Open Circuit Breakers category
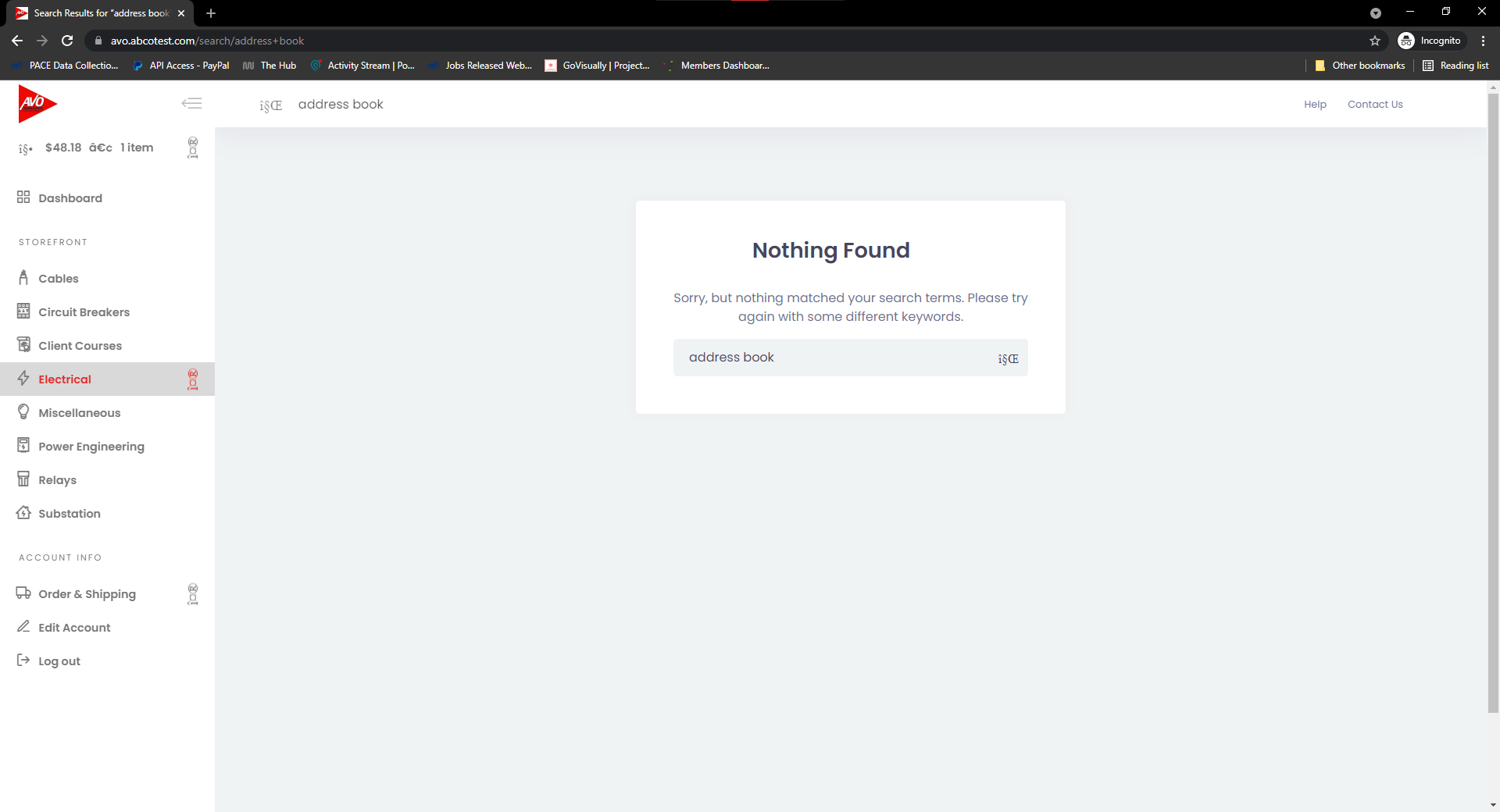Screen dimensions: 1500x812 coord(84,312)
